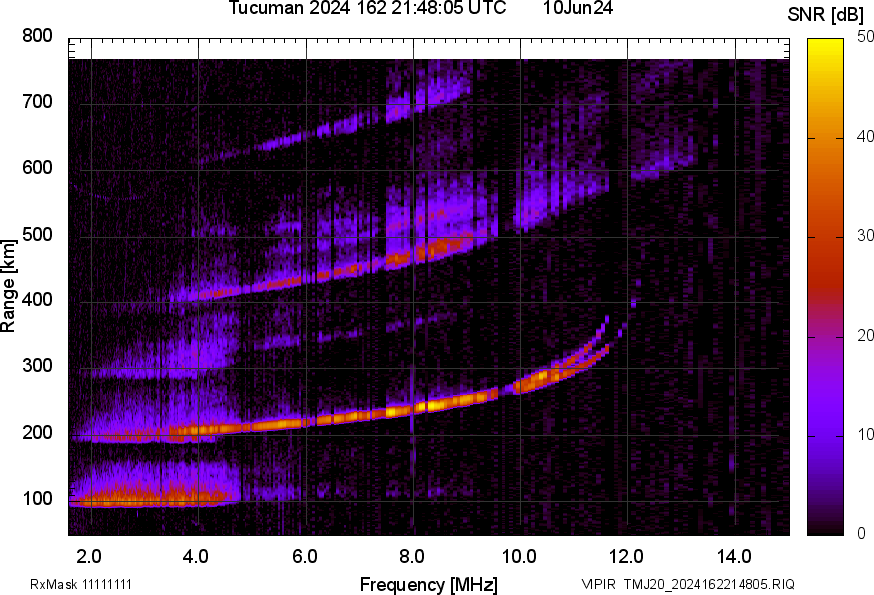Click the 'RxMask 11111111' footer text
874x595 pixels.
point(81,584)
